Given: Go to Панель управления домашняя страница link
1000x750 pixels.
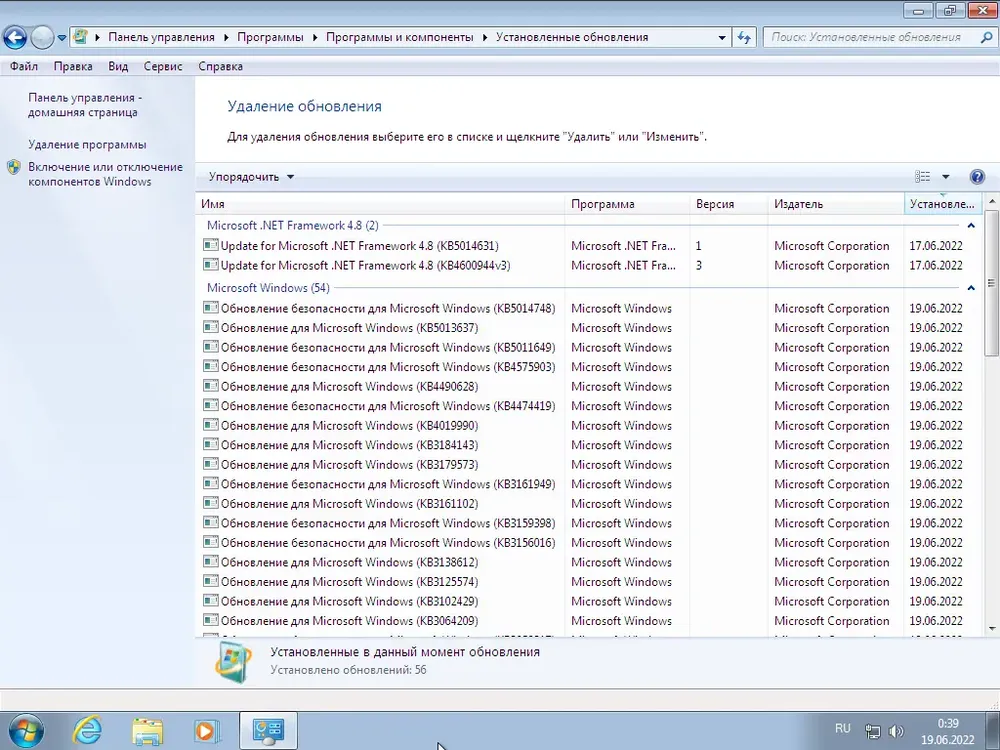Looking at the screenshot, I should point(85,105).
